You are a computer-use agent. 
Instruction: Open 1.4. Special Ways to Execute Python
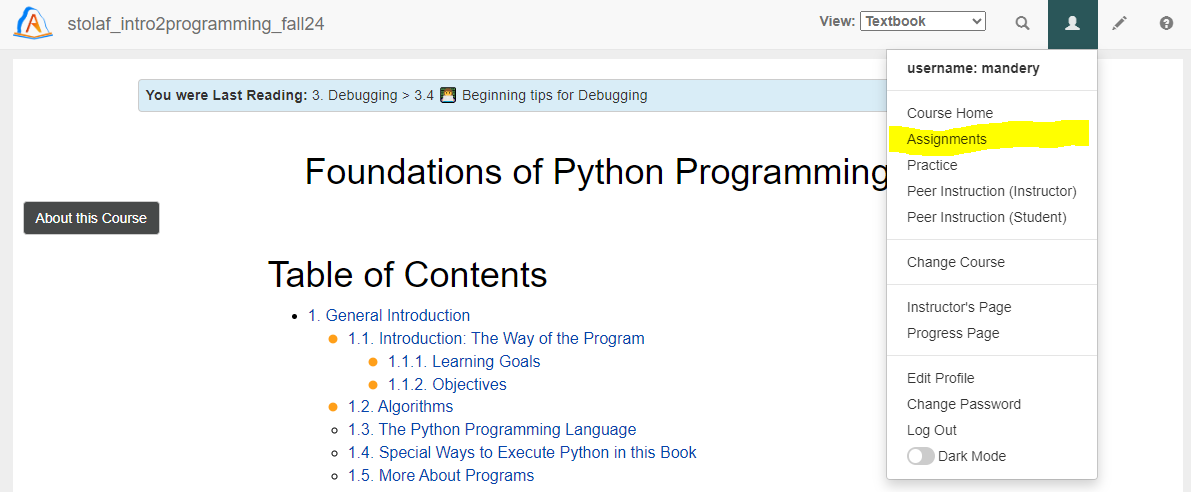click(x=523, y=453)
